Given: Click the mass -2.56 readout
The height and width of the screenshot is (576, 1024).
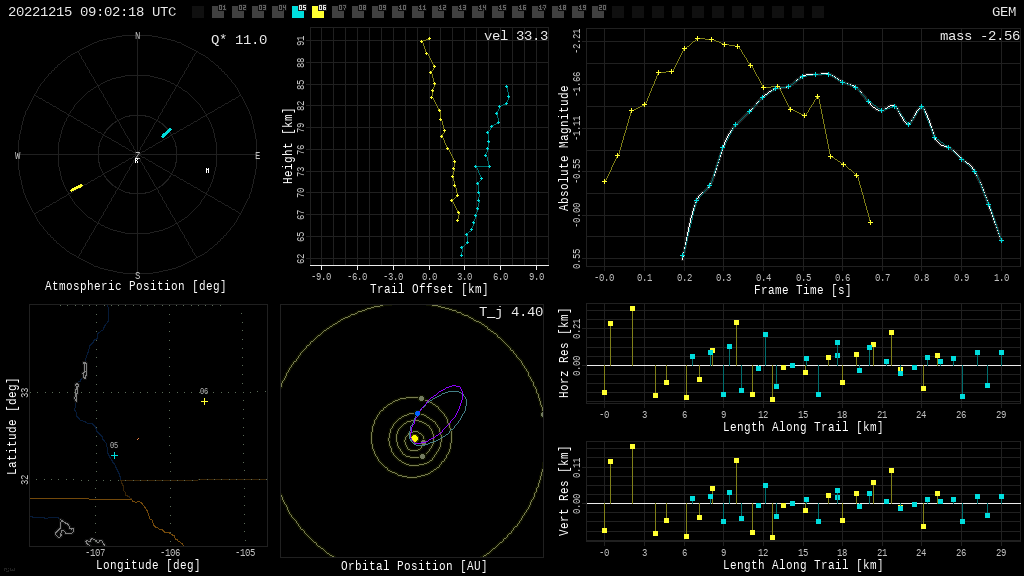Looking at the screenshot, I should point(979,36).
